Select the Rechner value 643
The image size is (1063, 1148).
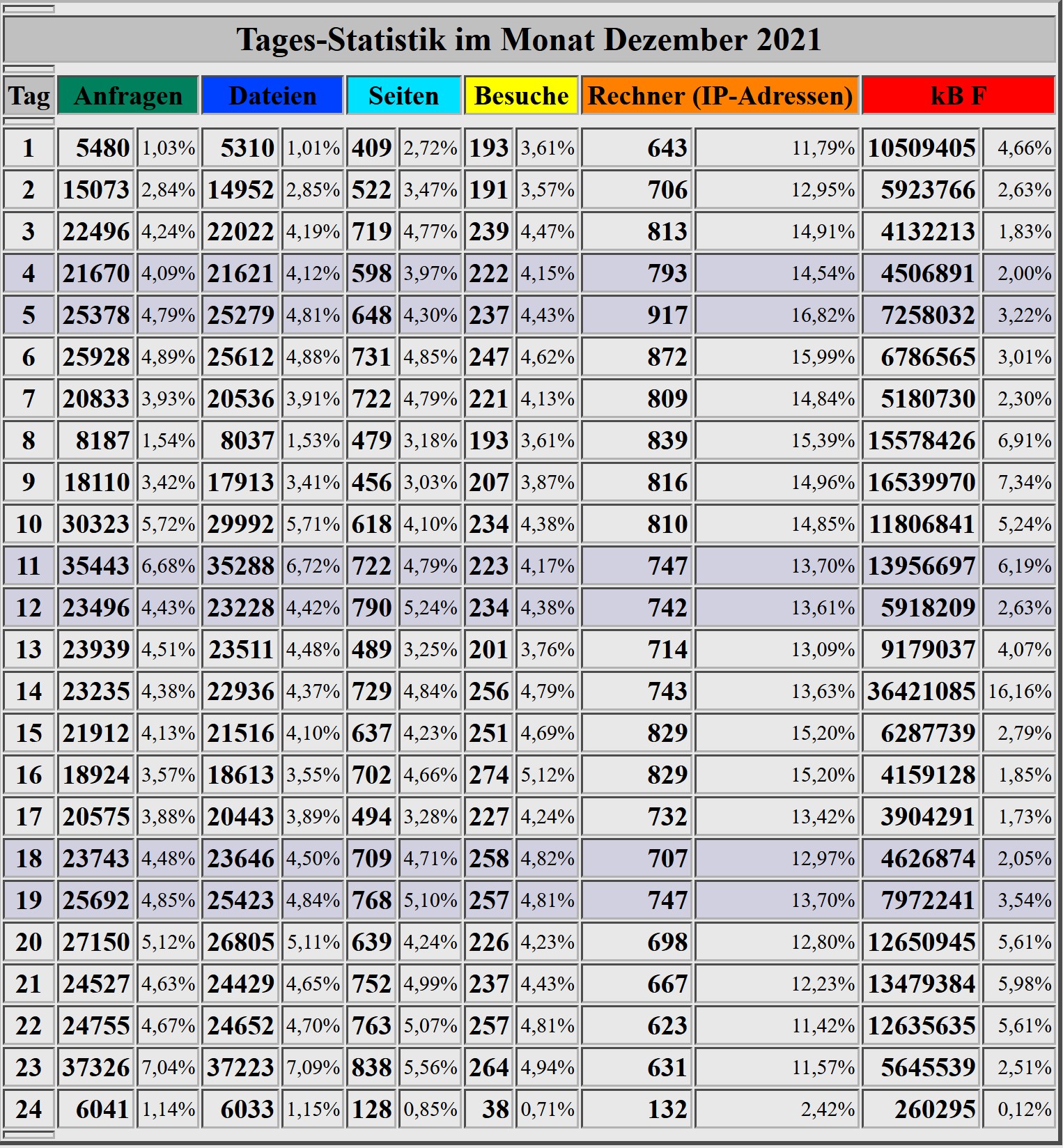tap(667, 148)
